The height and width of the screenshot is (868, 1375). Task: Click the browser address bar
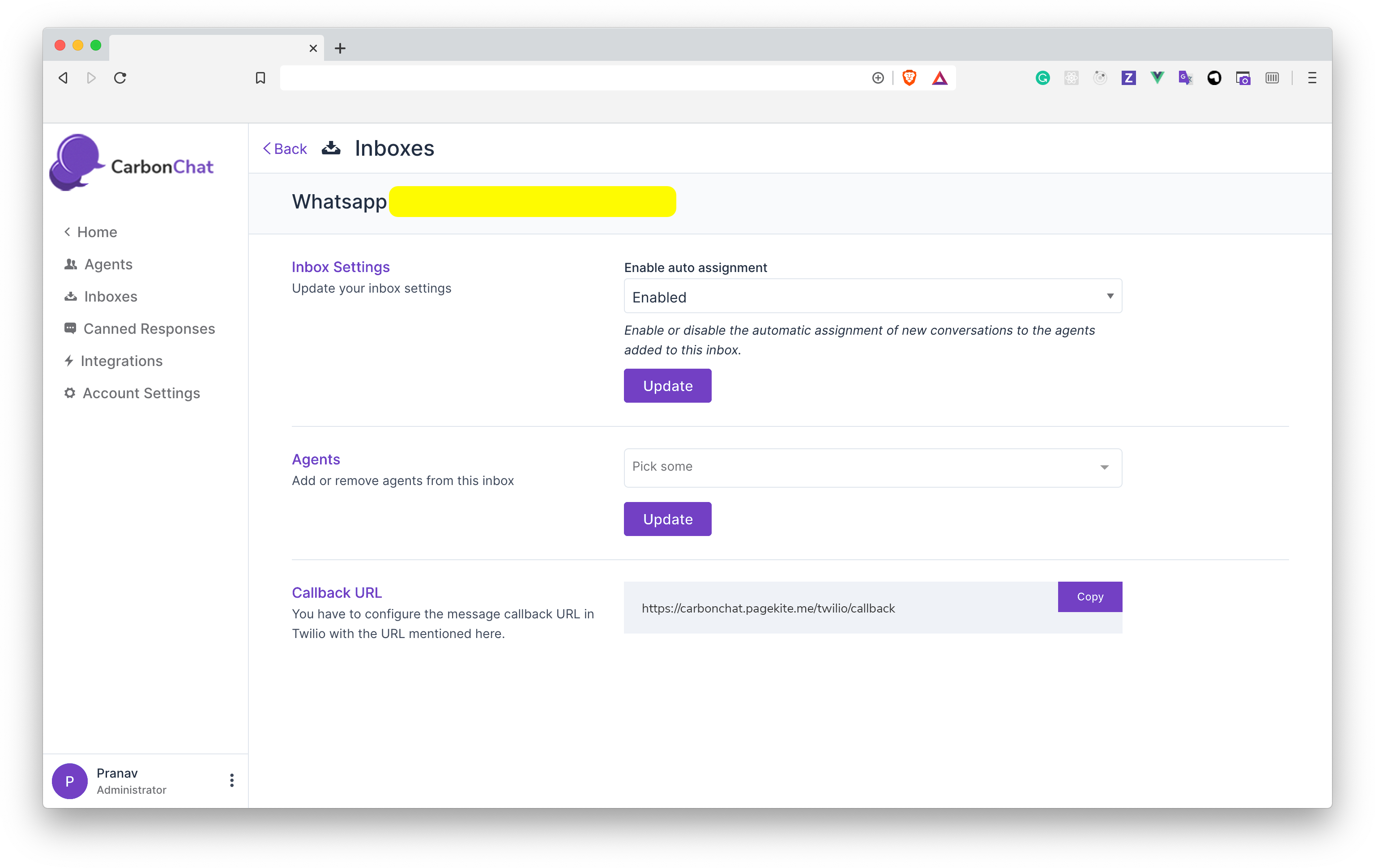click(571, 77)
